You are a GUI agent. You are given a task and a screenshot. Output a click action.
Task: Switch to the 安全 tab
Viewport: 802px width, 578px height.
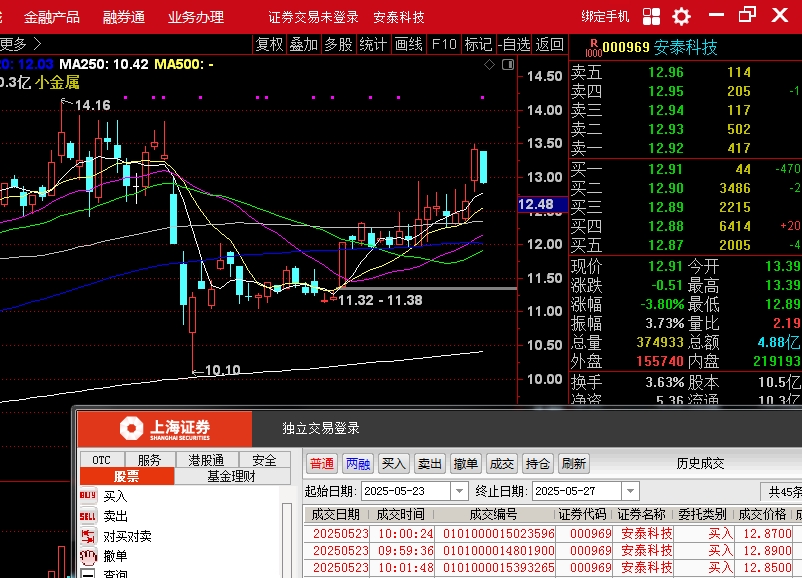(x=264, y=460)
